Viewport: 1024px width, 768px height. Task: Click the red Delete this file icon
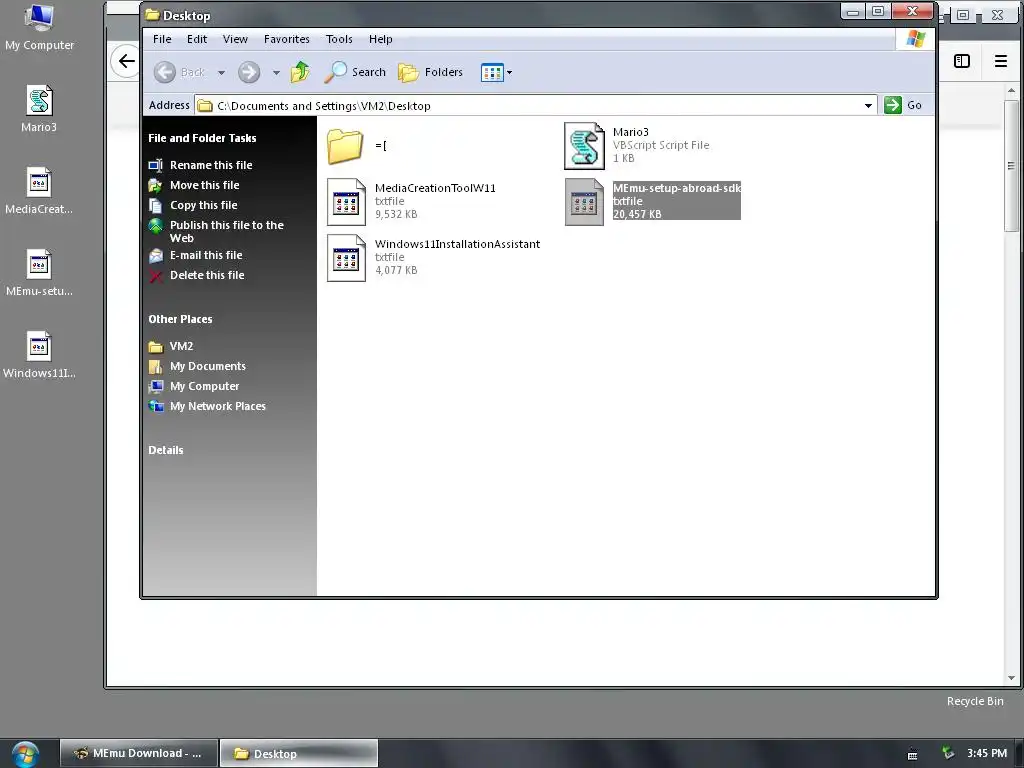click(x=155, y=276)
